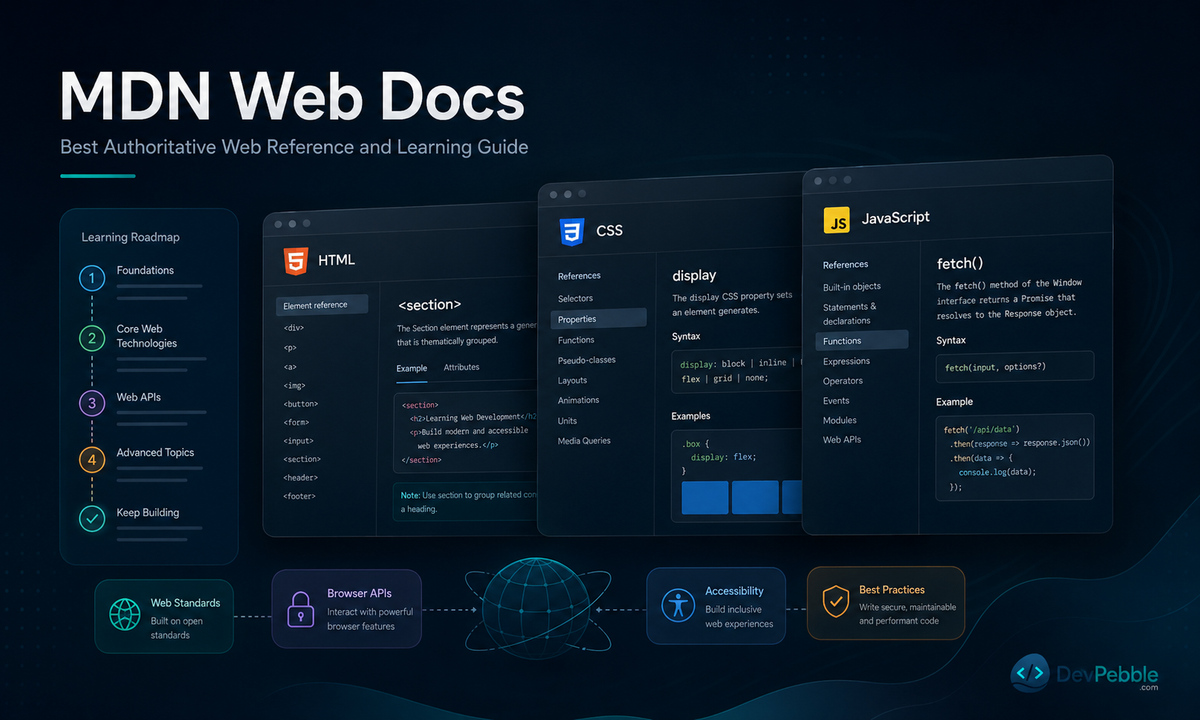
Task: Click the HTML5 shield logo icon
Action: (295, 260)
